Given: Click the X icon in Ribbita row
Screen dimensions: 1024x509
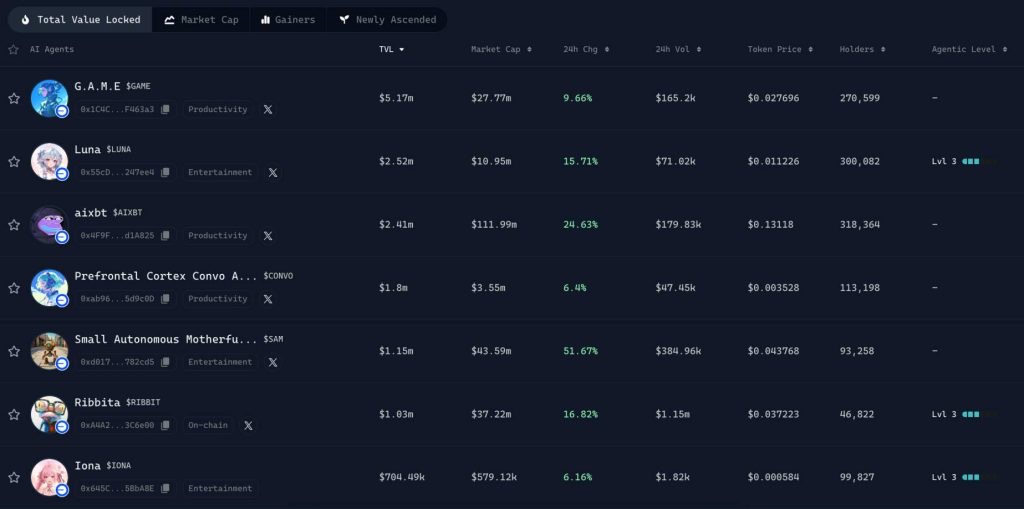Looking at the screenshot, I should [248, 425].
